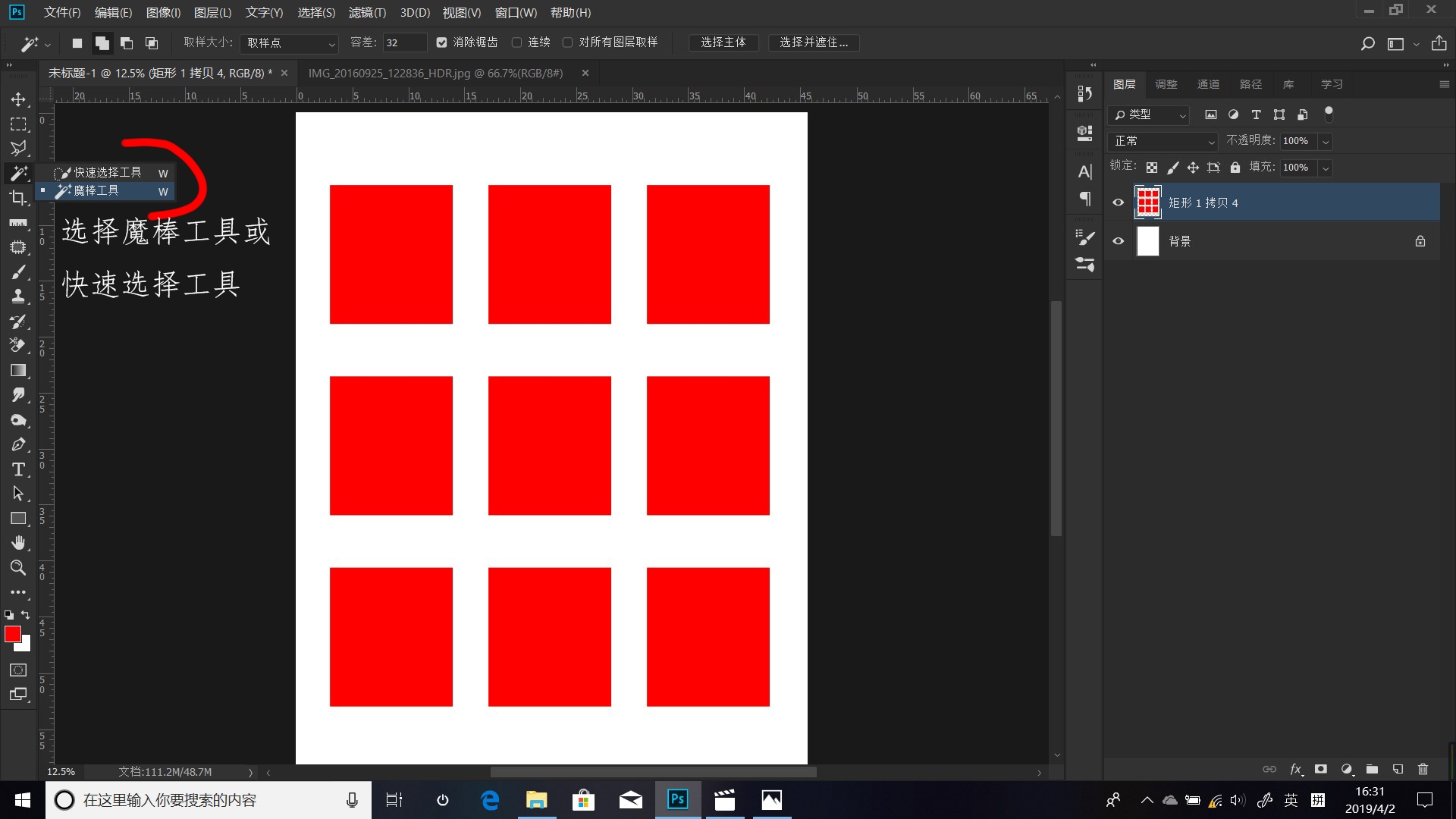Image resolution: width=1456 pixels, height=819 pixels.
Task: Select the Crop tool
Action: pos(18,198)
